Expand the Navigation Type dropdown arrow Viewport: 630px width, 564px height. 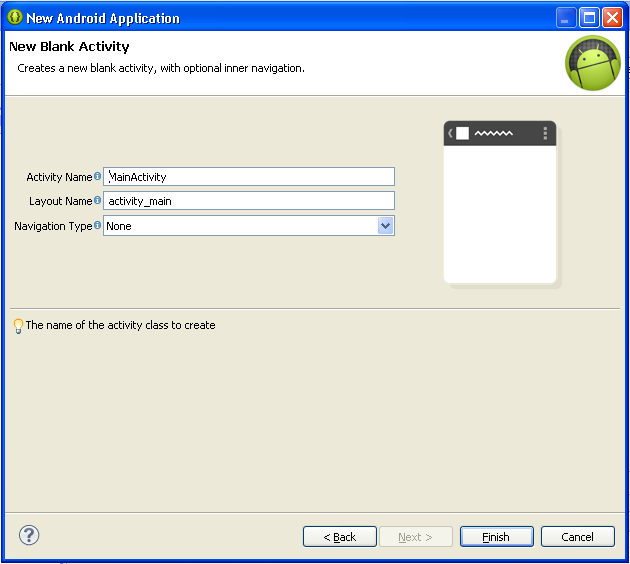tap(385, 226)
